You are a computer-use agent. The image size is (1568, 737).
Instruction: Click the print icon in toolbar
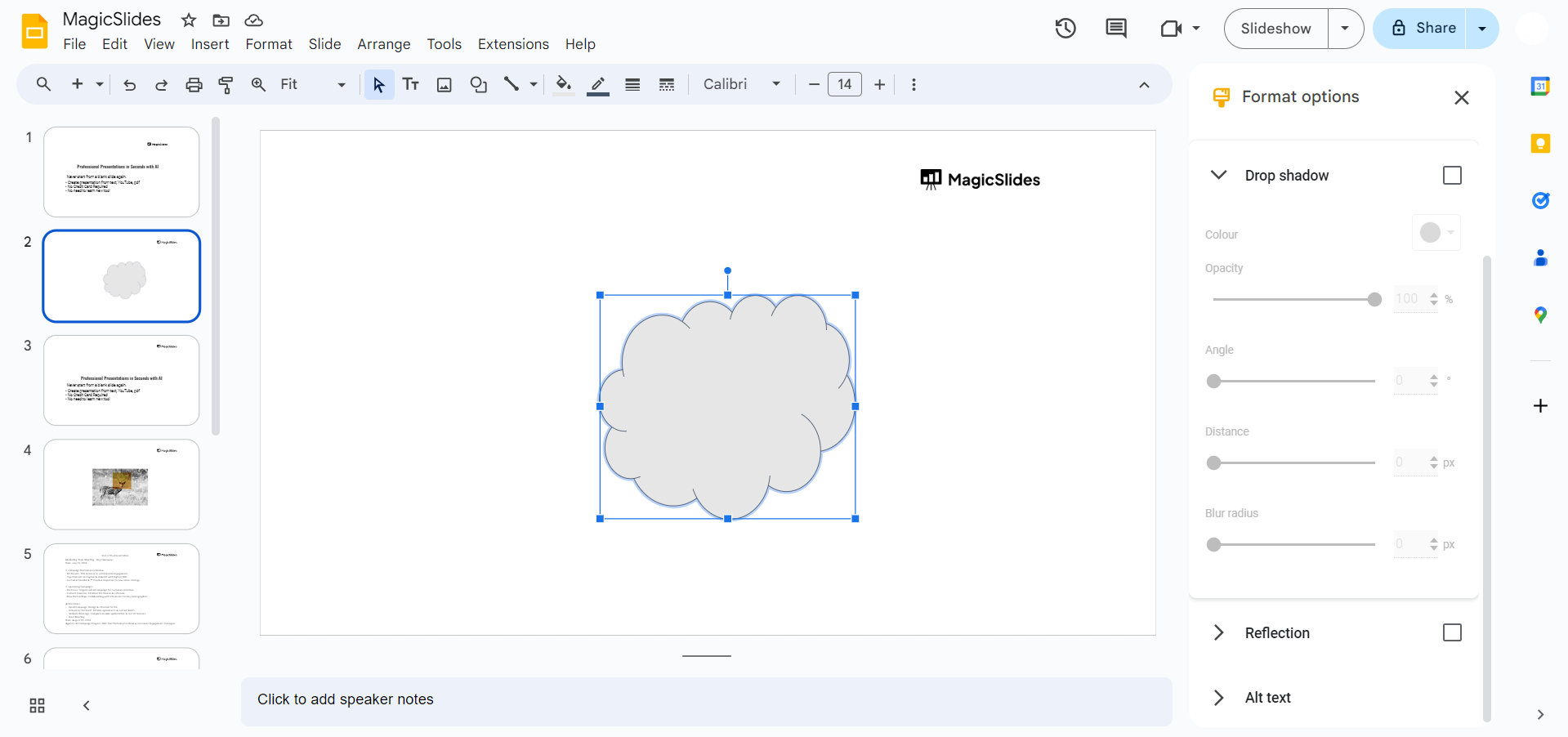pos(194,84)
